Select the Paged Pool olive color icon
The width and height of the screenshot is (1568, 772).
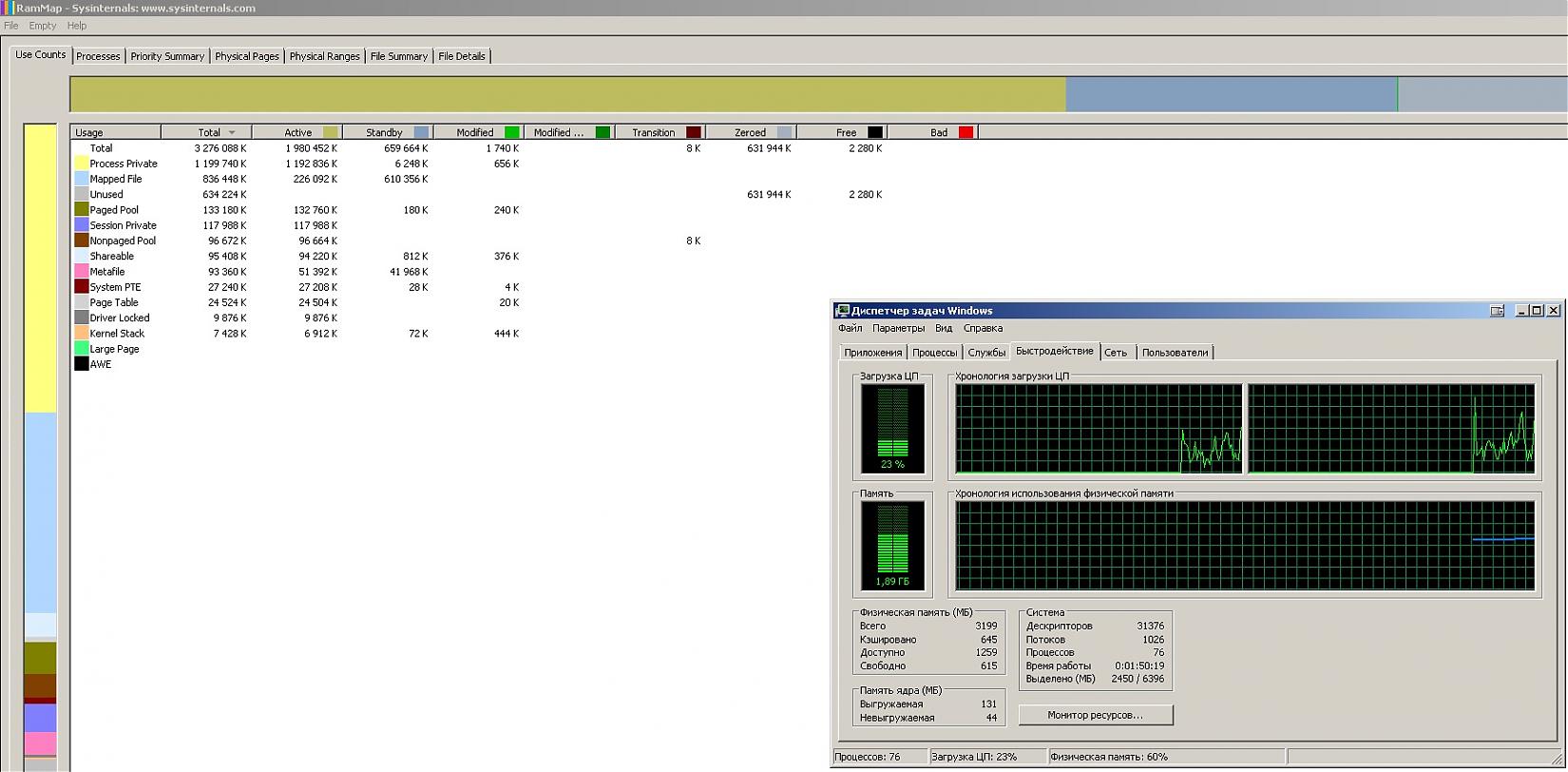coord(82,210)
